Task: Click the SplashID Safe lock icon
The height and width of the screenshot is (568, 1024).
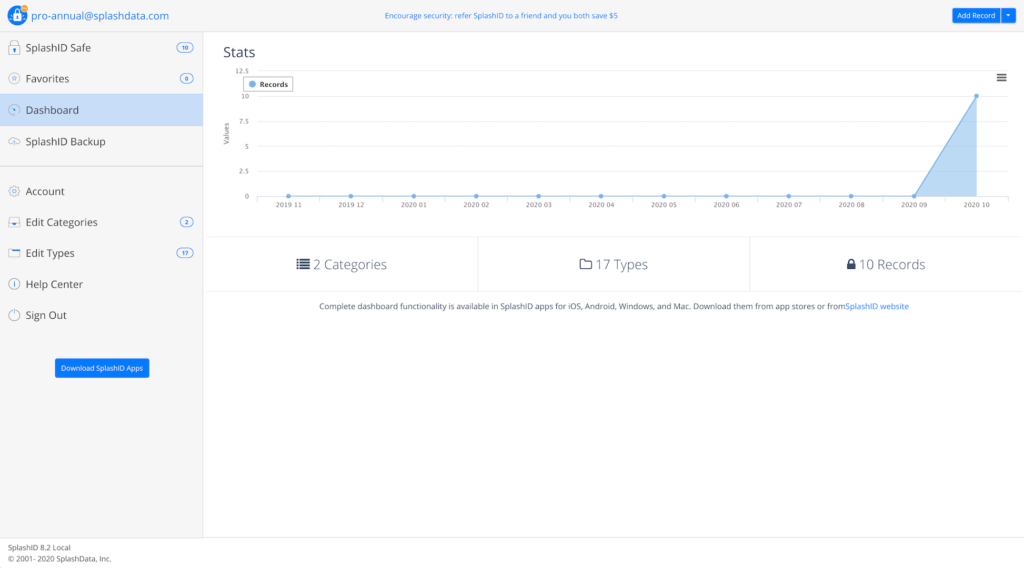Action: tap(14, 48)
